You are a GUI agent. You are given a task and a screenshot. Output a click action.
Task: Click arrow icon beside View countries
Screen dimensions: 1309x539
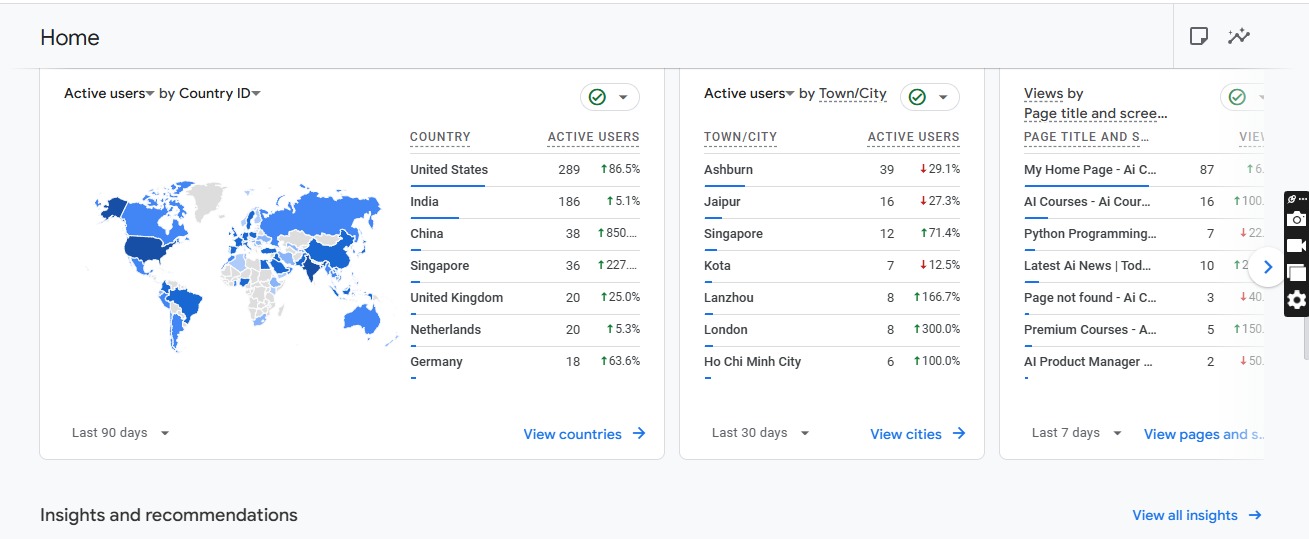pyautogui.click(x=639, y=434)
